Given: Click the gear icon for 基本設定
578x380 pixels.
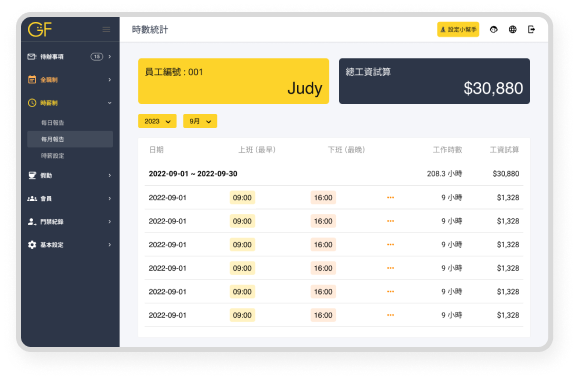Looking at the screenshot, I should pyautogui.click(x=32, y=245).
